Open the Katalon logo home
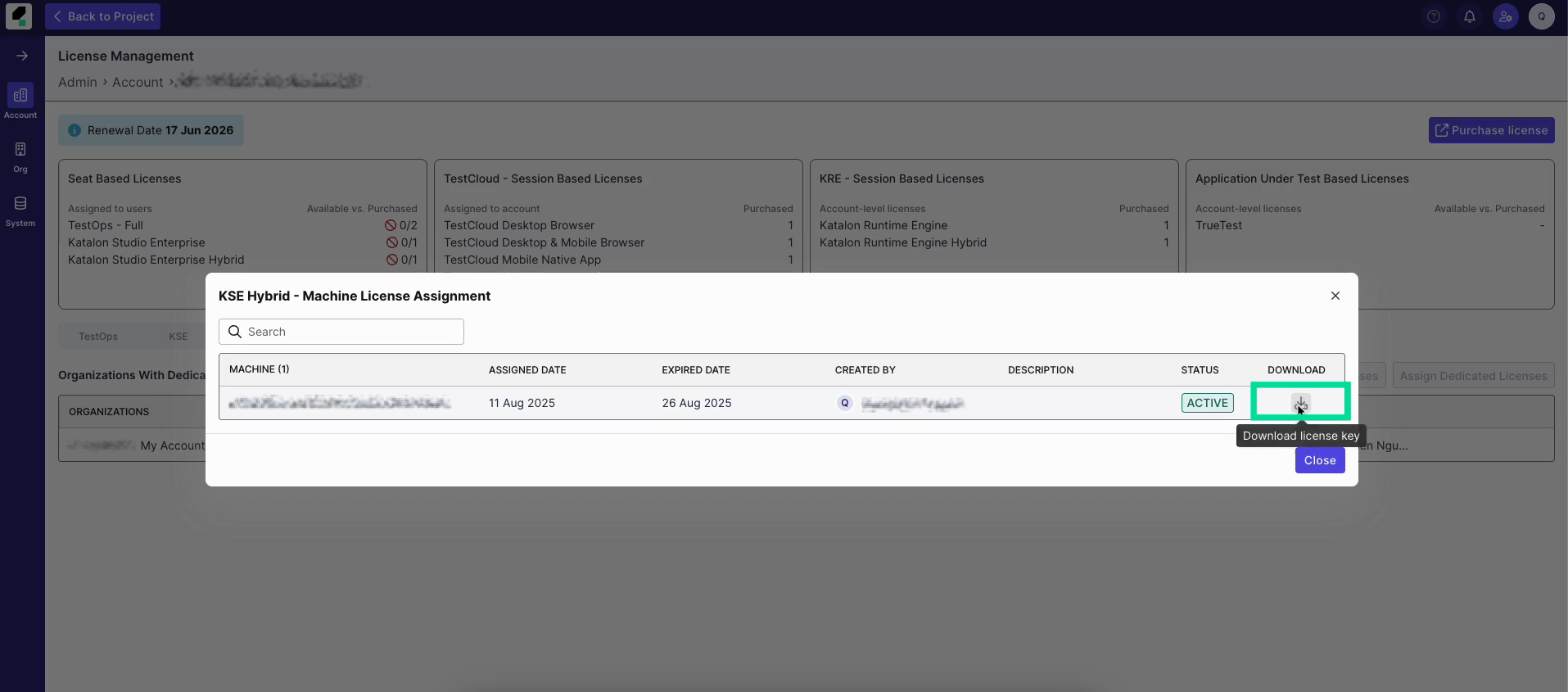The height and width of the screenshot is (692, 1568). (x=18, y=16)
